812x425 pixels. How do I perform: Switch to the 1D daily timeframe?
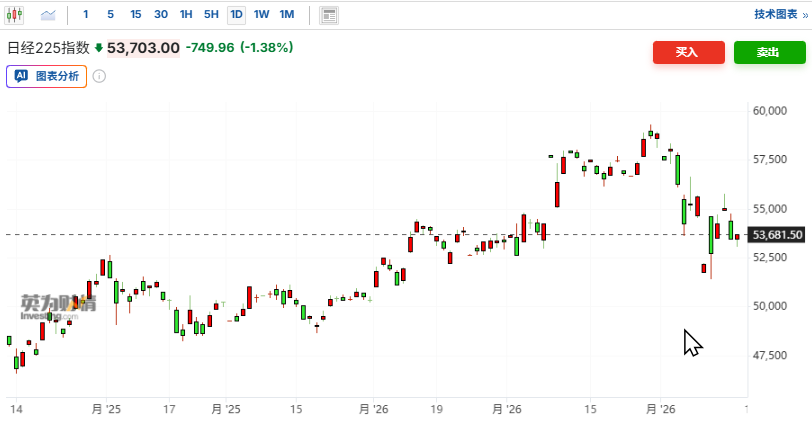coord(236,15)
